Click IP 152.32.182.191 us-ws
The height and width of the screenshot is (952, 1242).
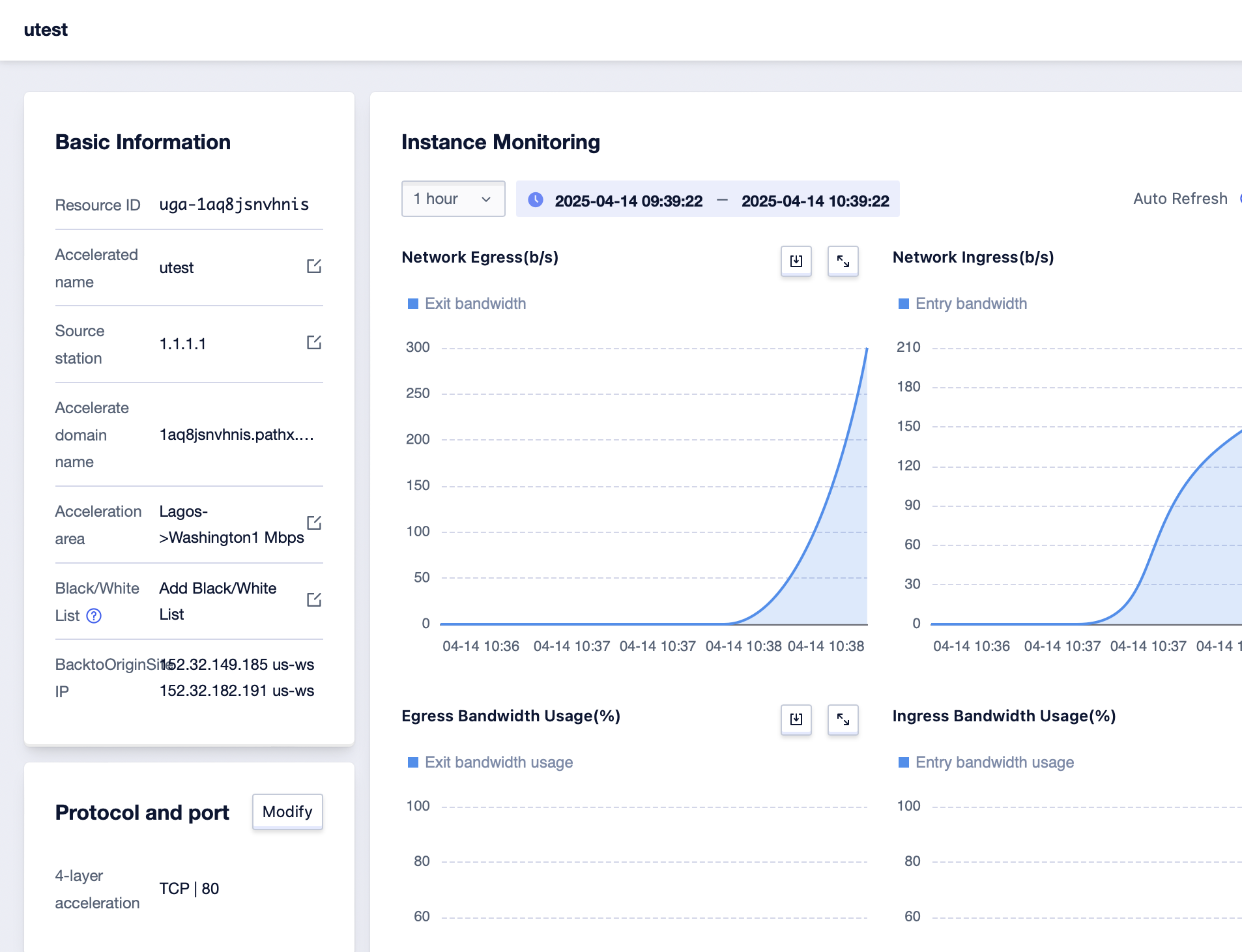pyautogui.click(x=237, y=691)
